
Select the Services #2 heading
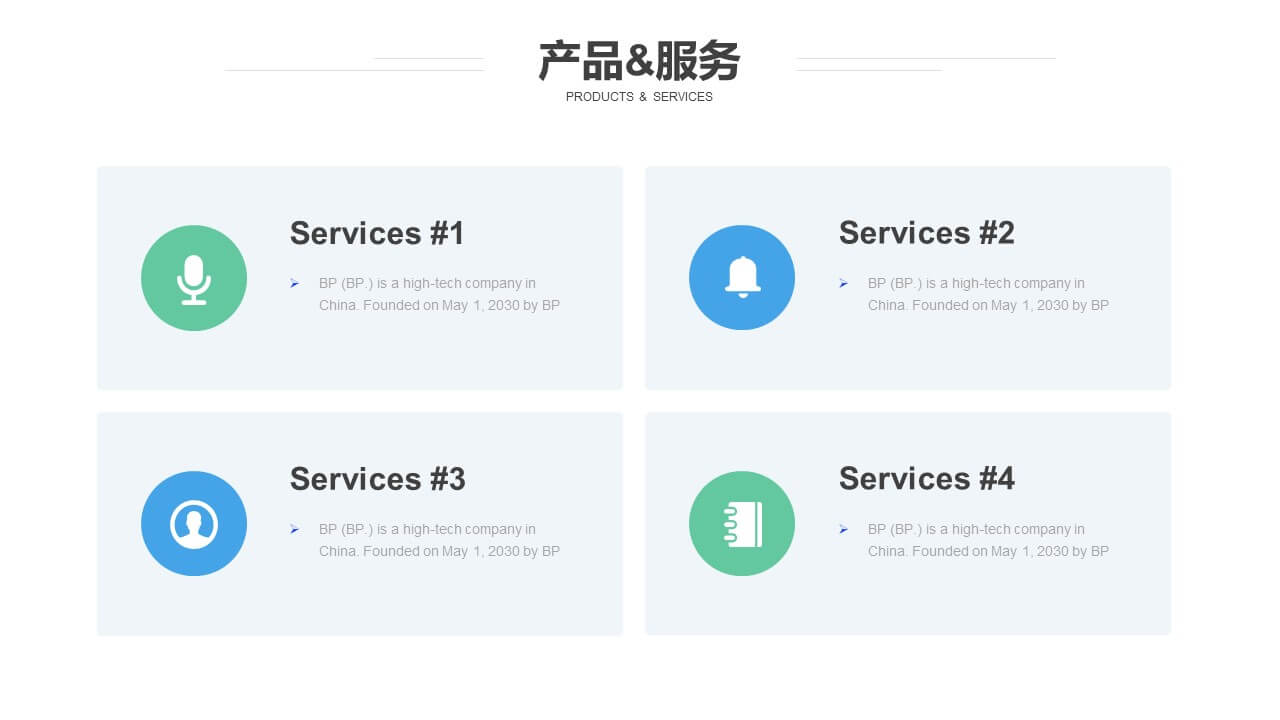(x=927, y=233)
